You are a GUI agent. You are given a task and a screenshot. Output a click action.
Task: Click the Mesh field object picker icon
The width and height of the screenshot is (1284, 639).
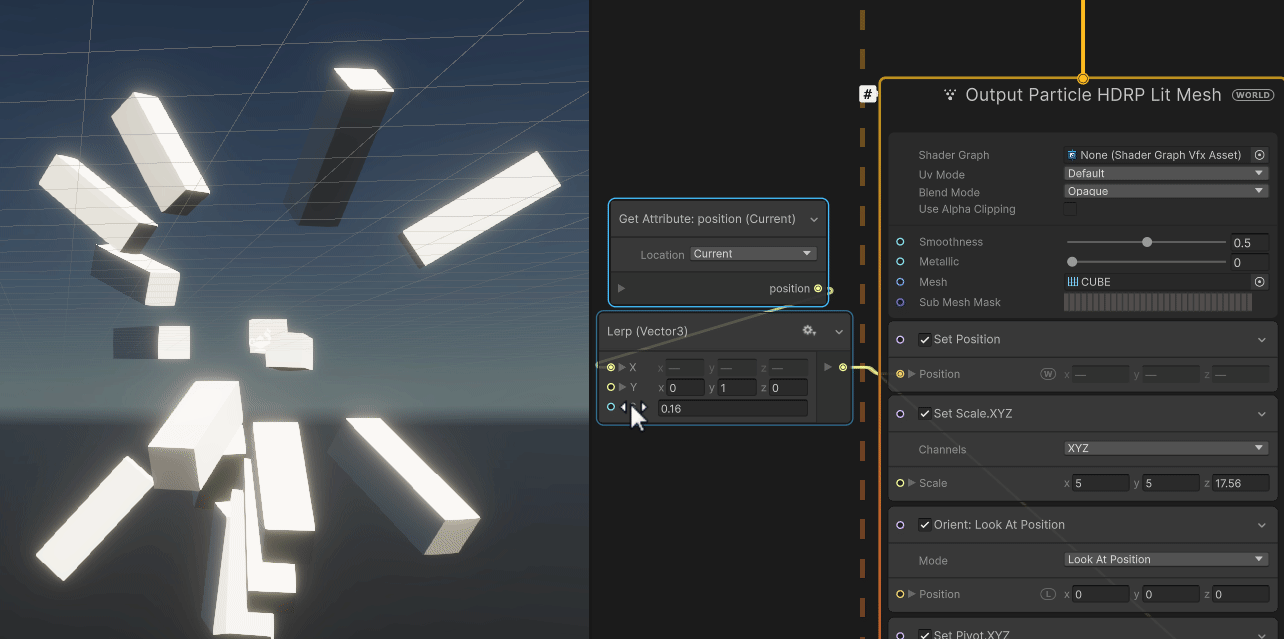coord(1259,281)
